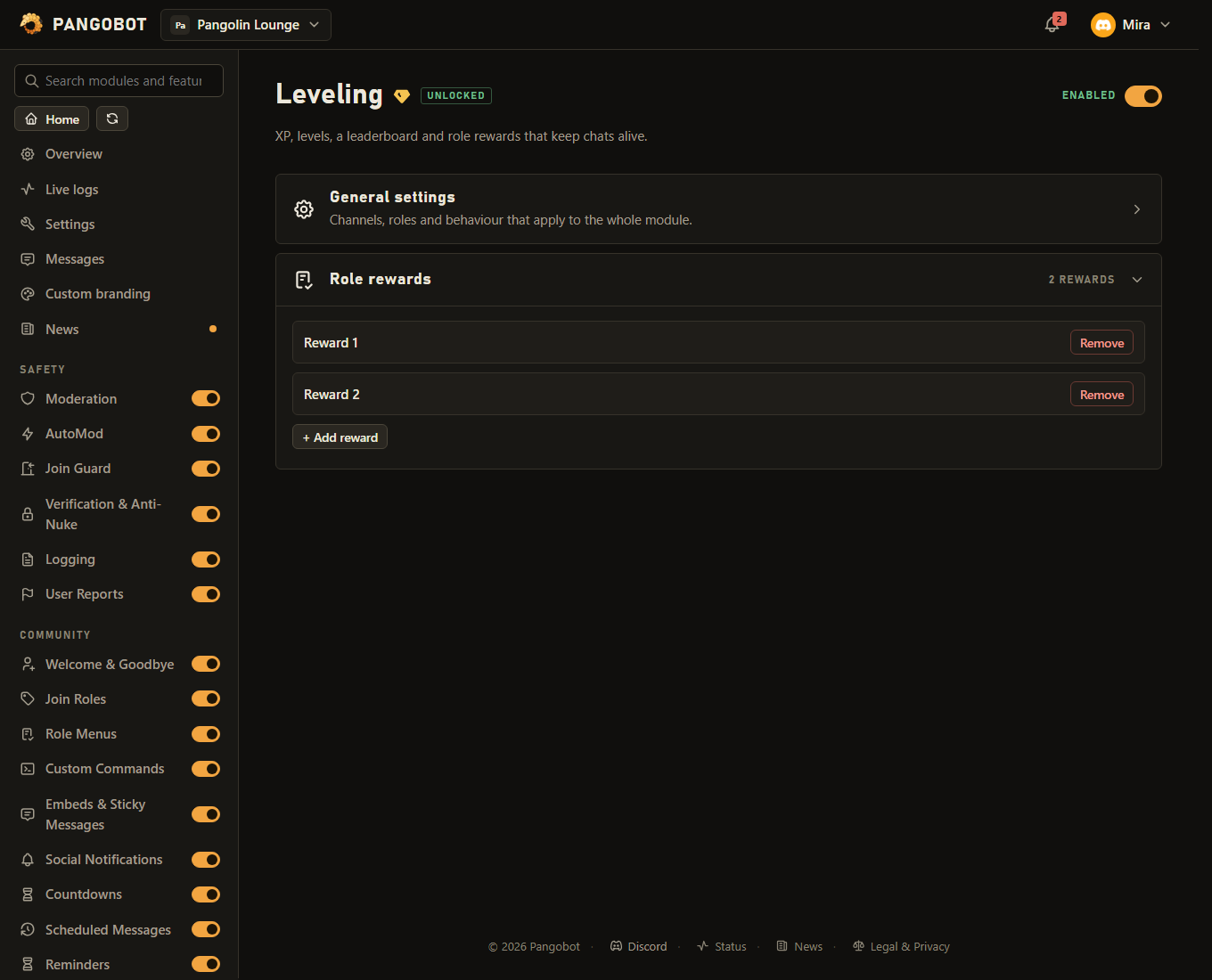The image size is (1212, 980).
Task: Click the Social Notifications bell icon
Action: (28, 860)
